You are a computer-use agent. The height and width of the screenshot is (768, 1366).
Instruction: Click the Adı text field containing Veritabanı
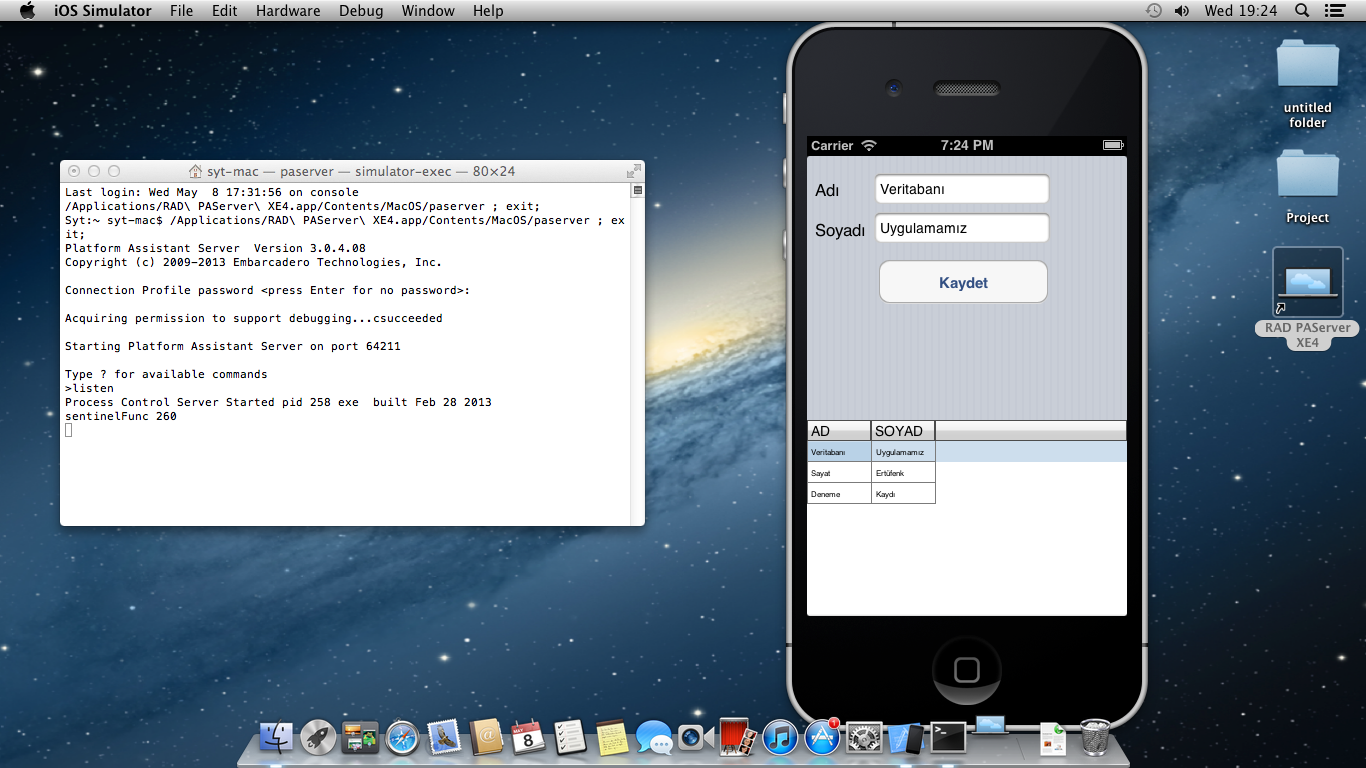coord(962,189)
